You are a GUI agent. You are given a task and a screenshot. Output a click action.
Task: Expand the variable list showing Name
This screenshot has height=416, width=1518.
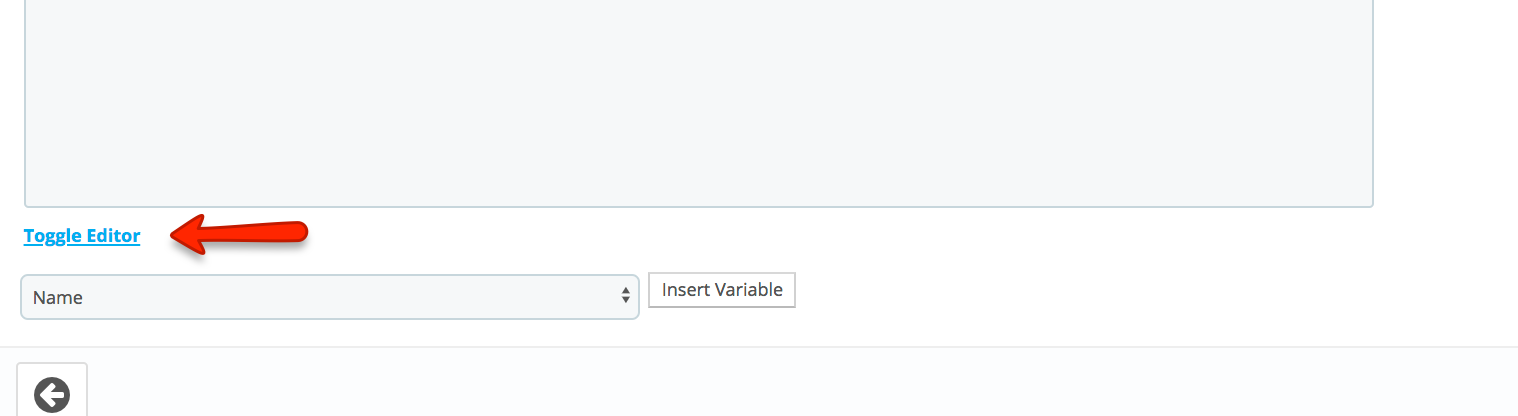tap(330, 297)
